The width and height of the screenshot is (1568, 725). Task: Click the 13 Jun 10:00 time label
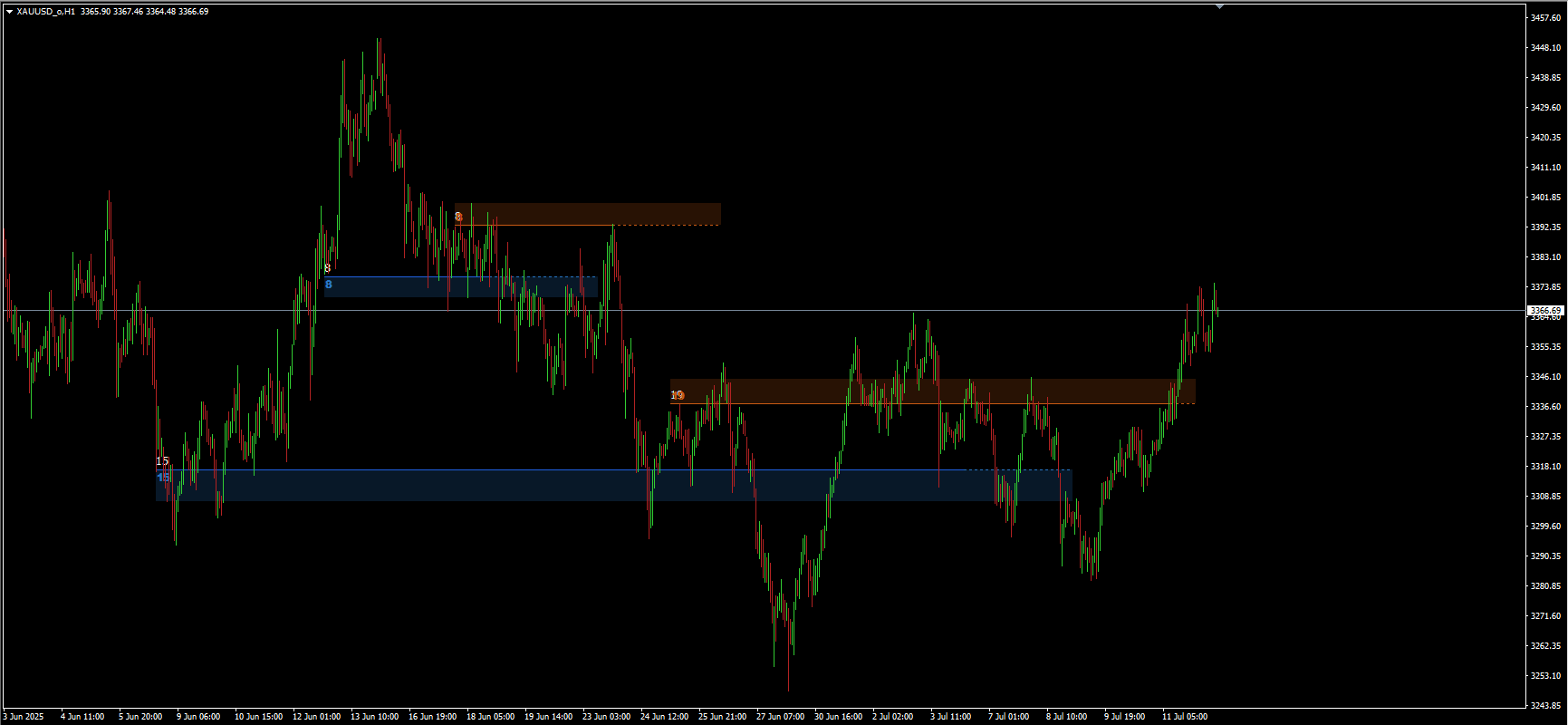point(375,717)
